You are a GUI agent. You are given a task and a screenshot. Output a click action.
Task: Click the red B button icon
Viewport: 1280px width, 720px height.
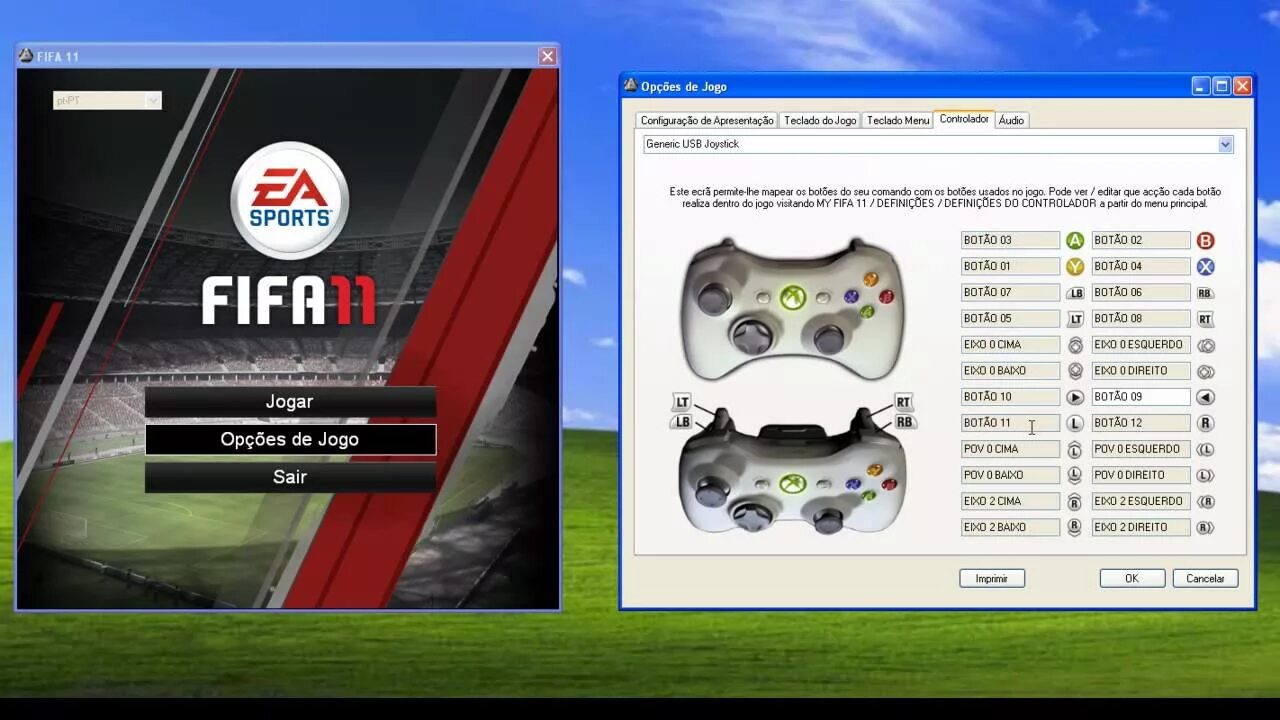click(x=1205, y=241)
